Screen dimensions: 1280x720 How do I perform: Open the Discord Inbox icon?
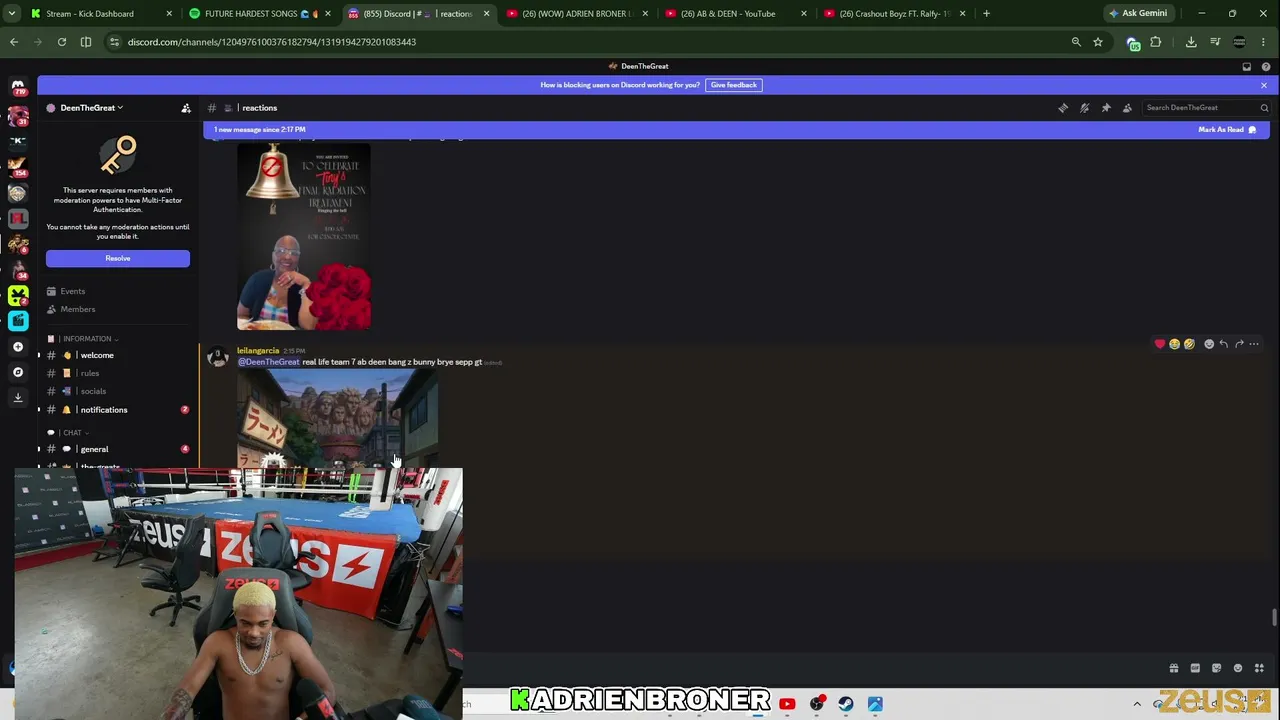pyautogui.click(x=1247, y=67)
